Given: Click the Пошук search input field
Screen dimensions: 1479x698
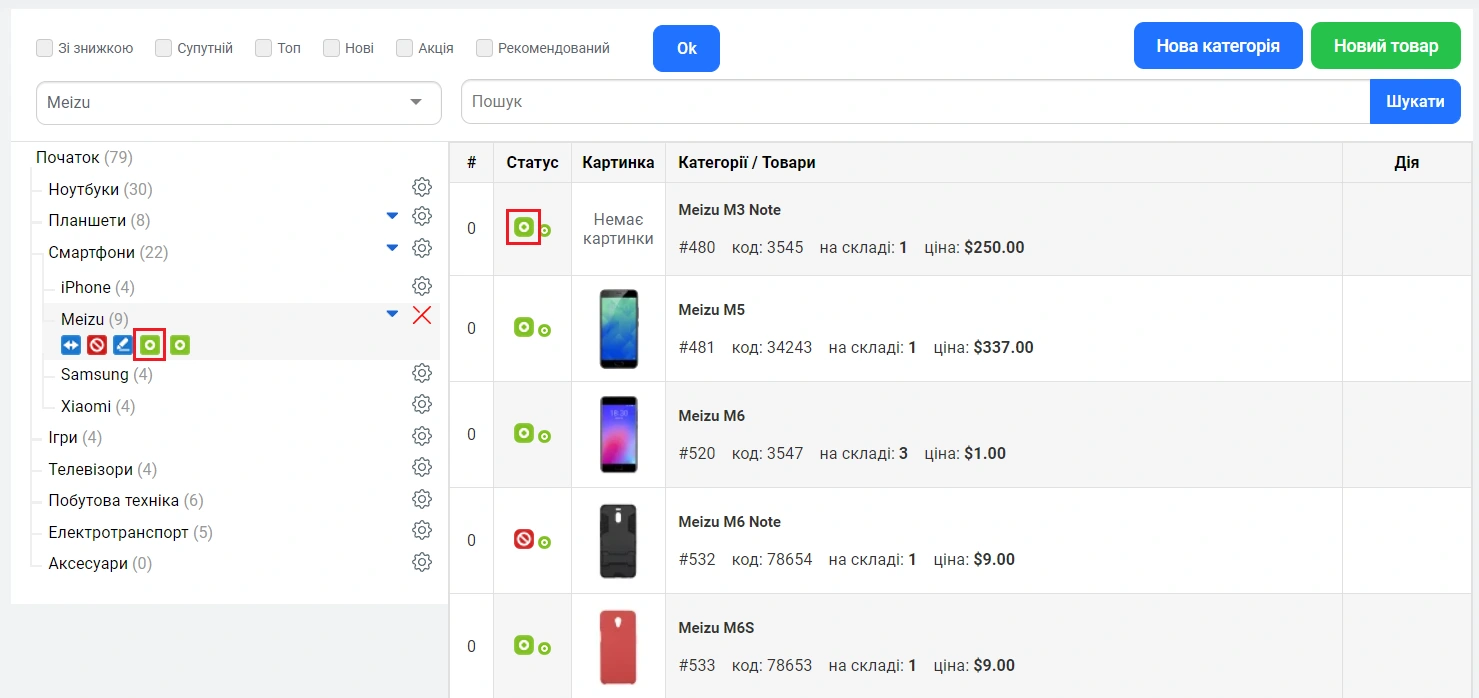Looking at the screenshot, I should (x=914, y=102).
